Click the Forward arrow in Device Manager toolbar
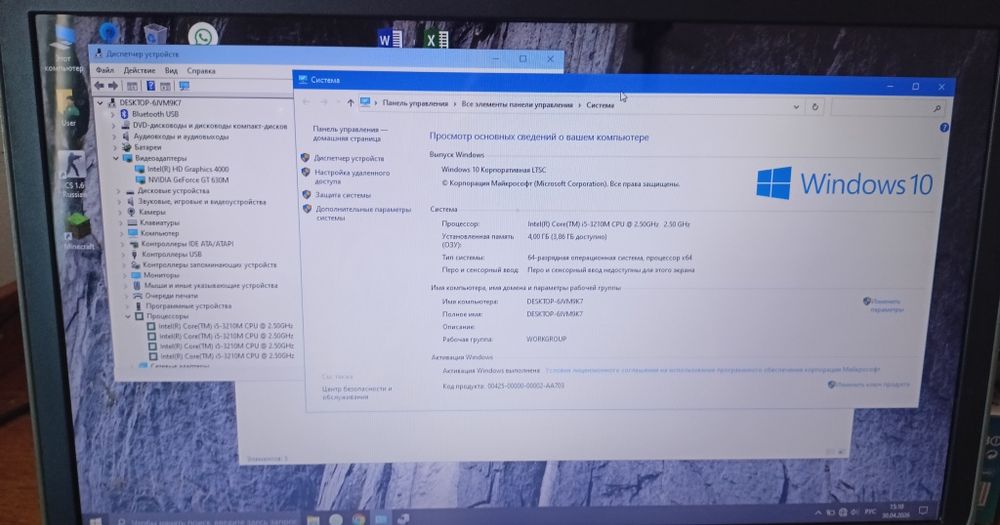 pos(113,85)
